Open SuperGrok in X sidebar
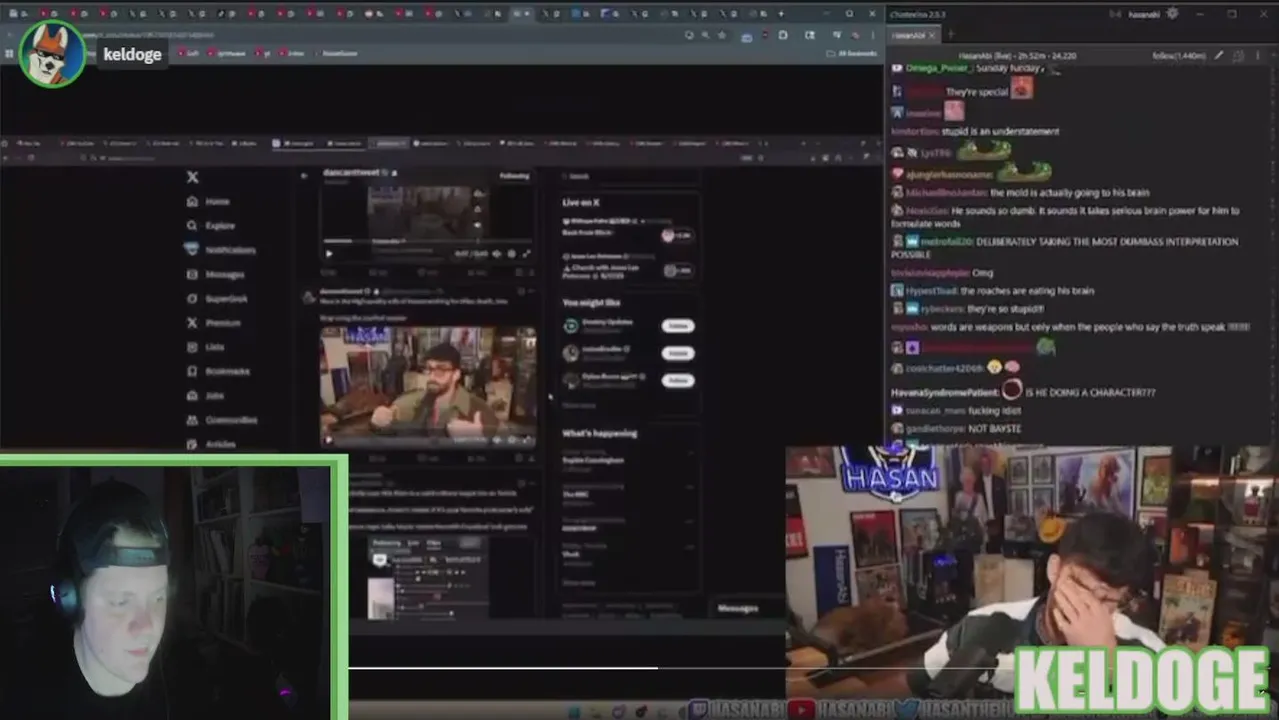Viewport: 1279px width, 720px height. pyautogui.click(x=217, y=298)
